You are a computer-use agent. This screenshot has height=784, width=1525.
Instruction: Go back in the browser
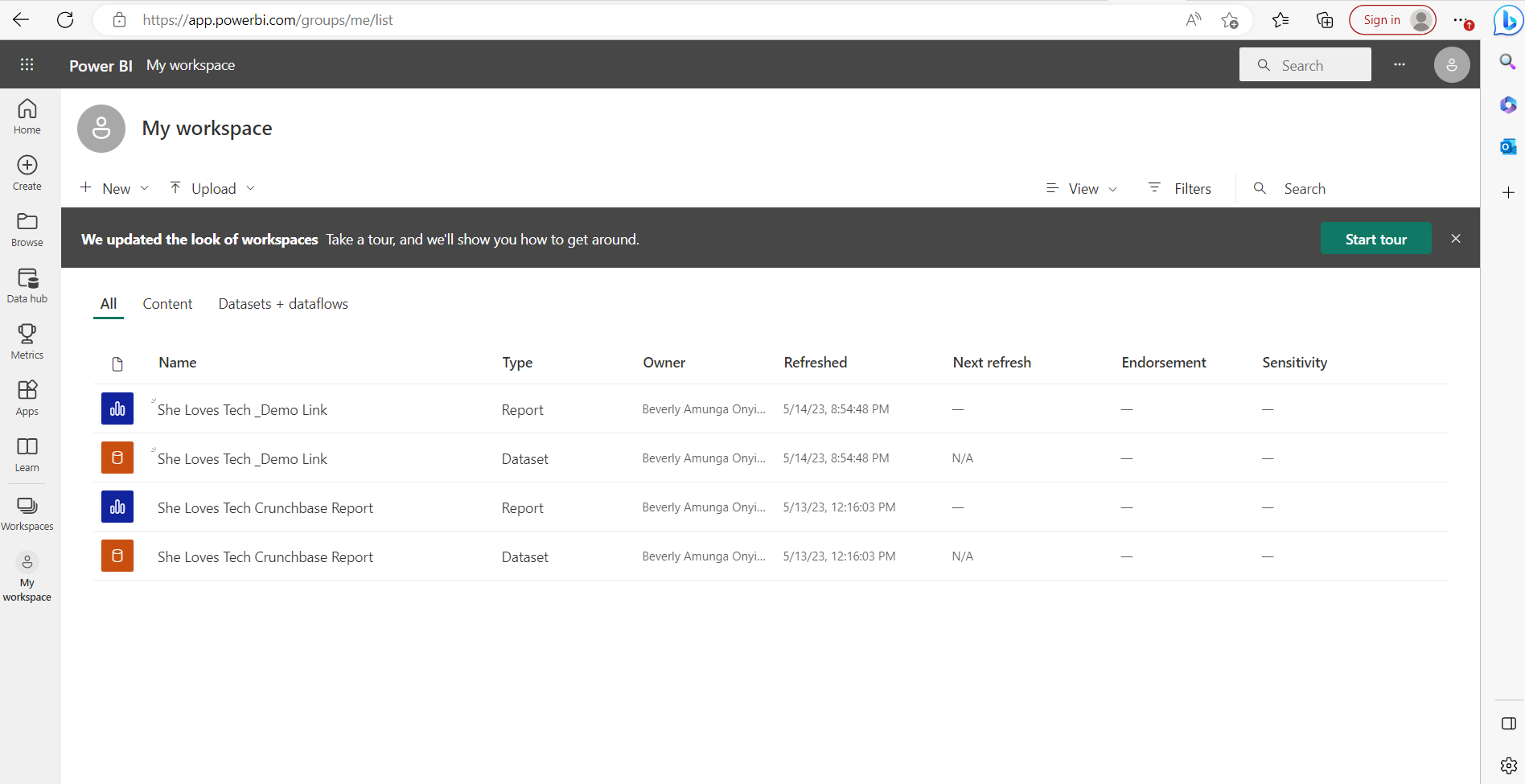tap(21, 20)
